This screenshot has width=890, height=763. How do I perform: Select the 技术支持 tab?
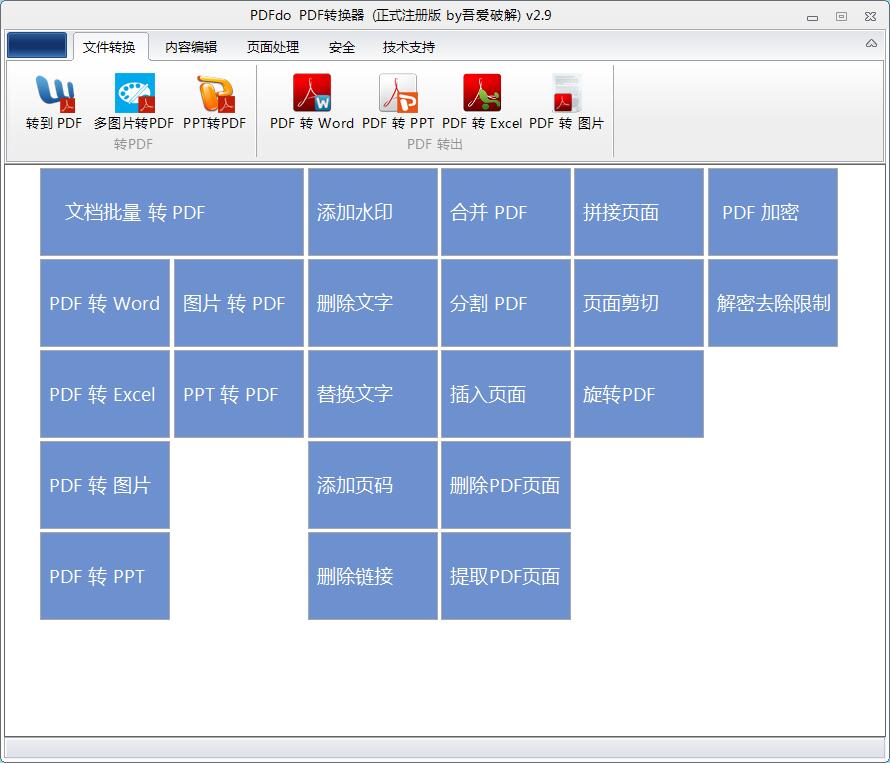(x=409, y=47)
